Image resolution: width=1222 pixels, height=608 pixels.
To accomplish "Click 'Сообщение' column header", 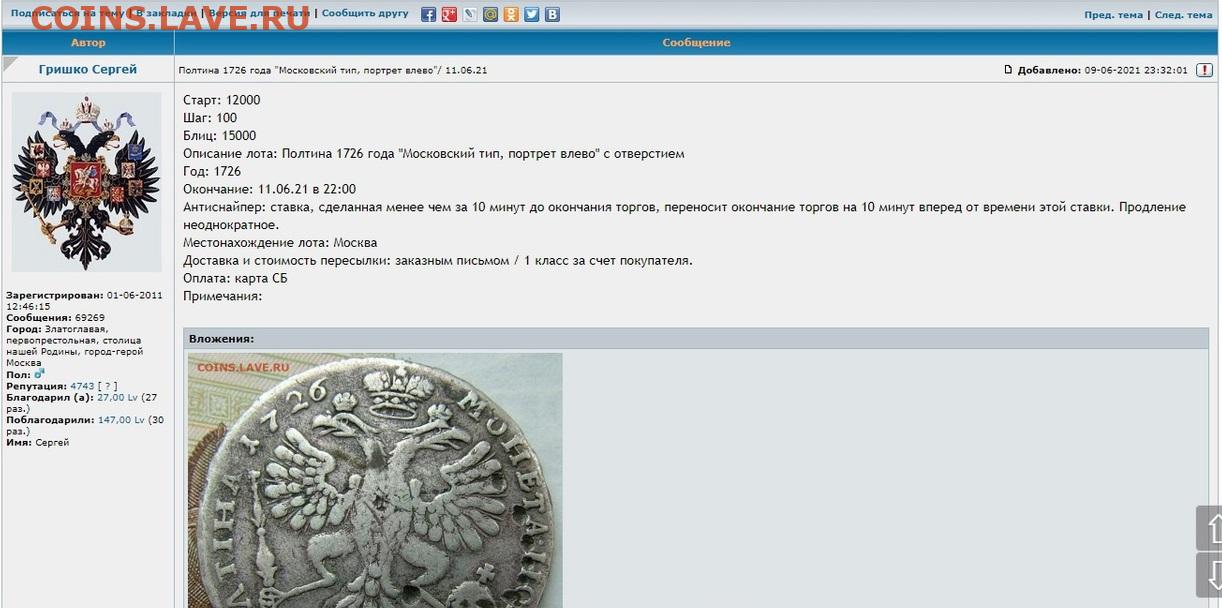I will [x=696, y=43].
